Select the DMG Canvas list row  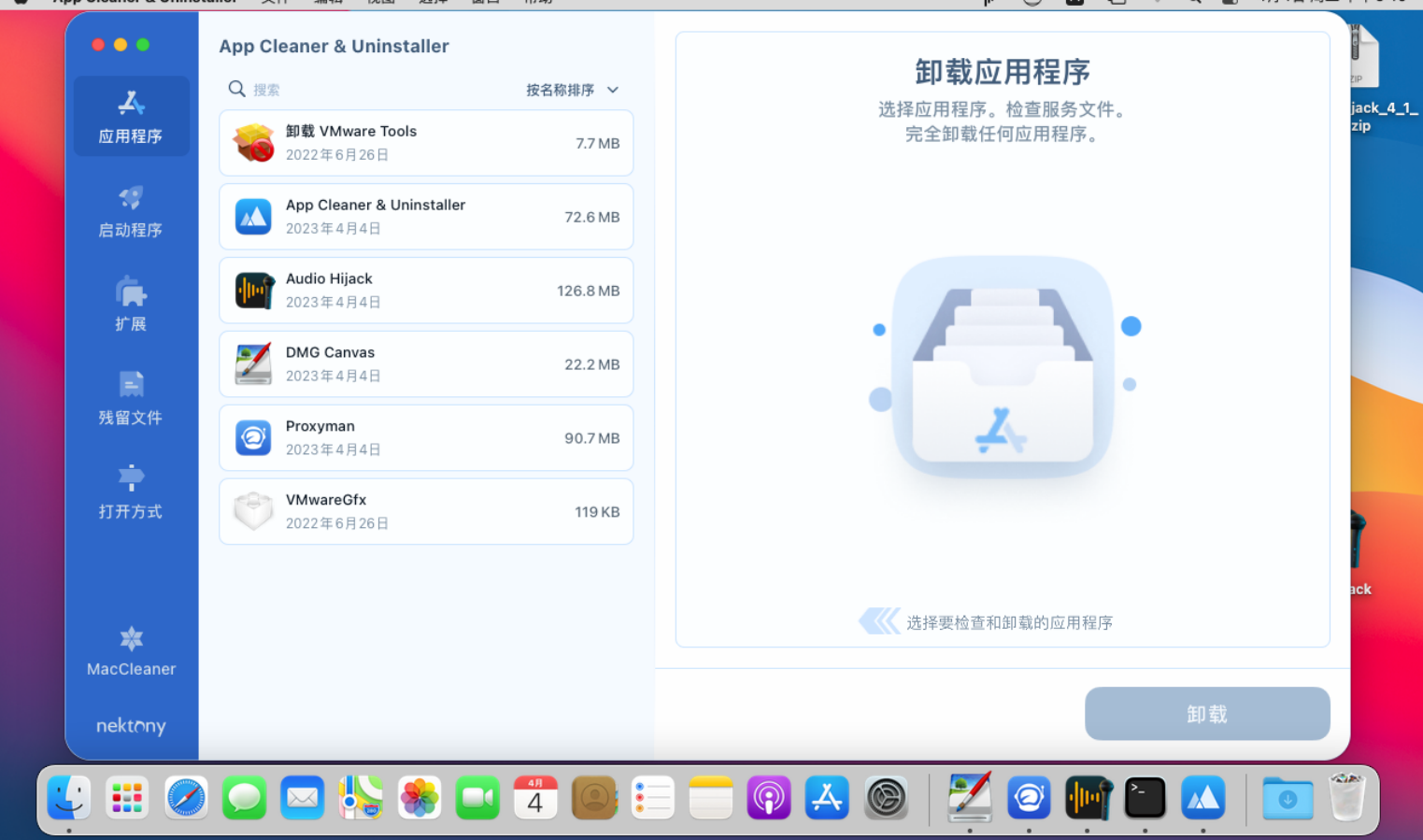(426, 364)
